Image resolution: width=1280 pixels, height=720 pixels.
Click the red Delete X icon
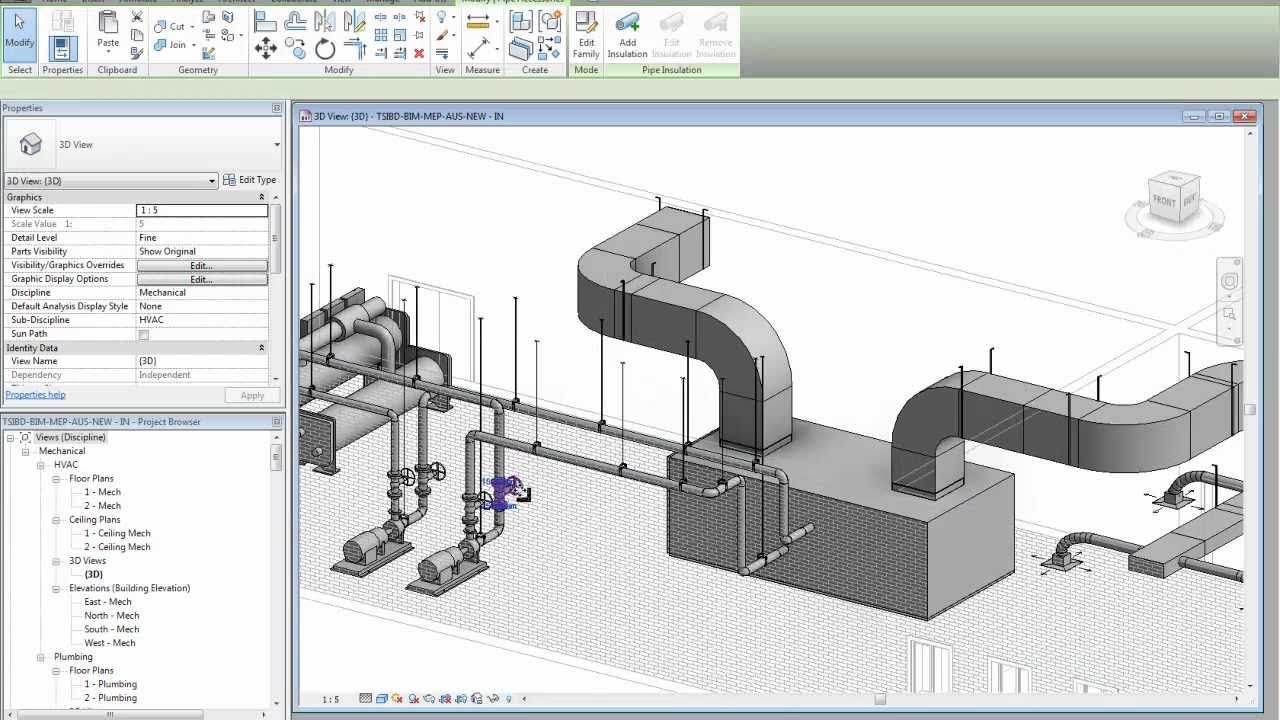(419, 53)
